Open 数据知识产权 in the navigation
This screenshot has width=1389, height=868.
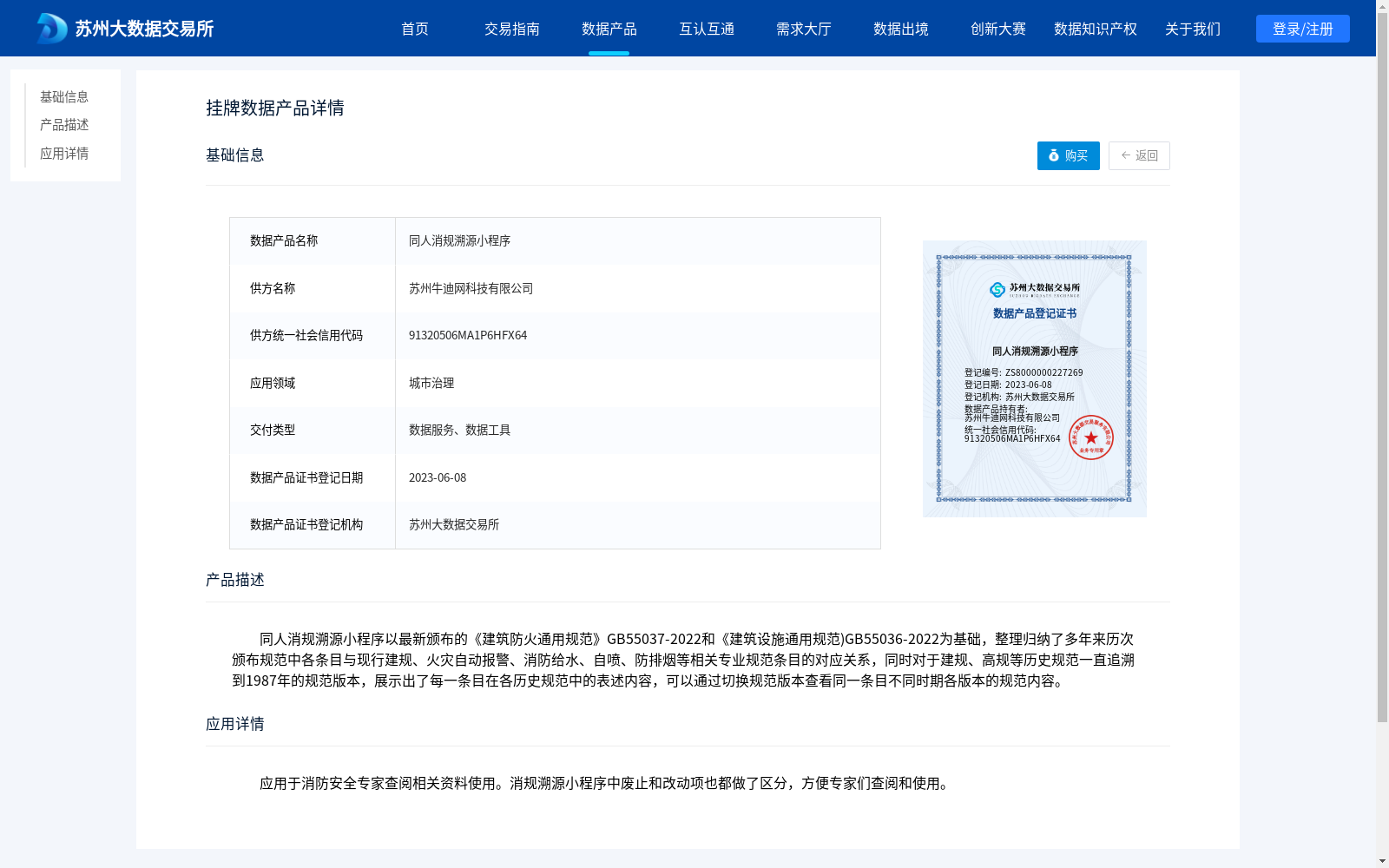click(x=1096, y=29)
